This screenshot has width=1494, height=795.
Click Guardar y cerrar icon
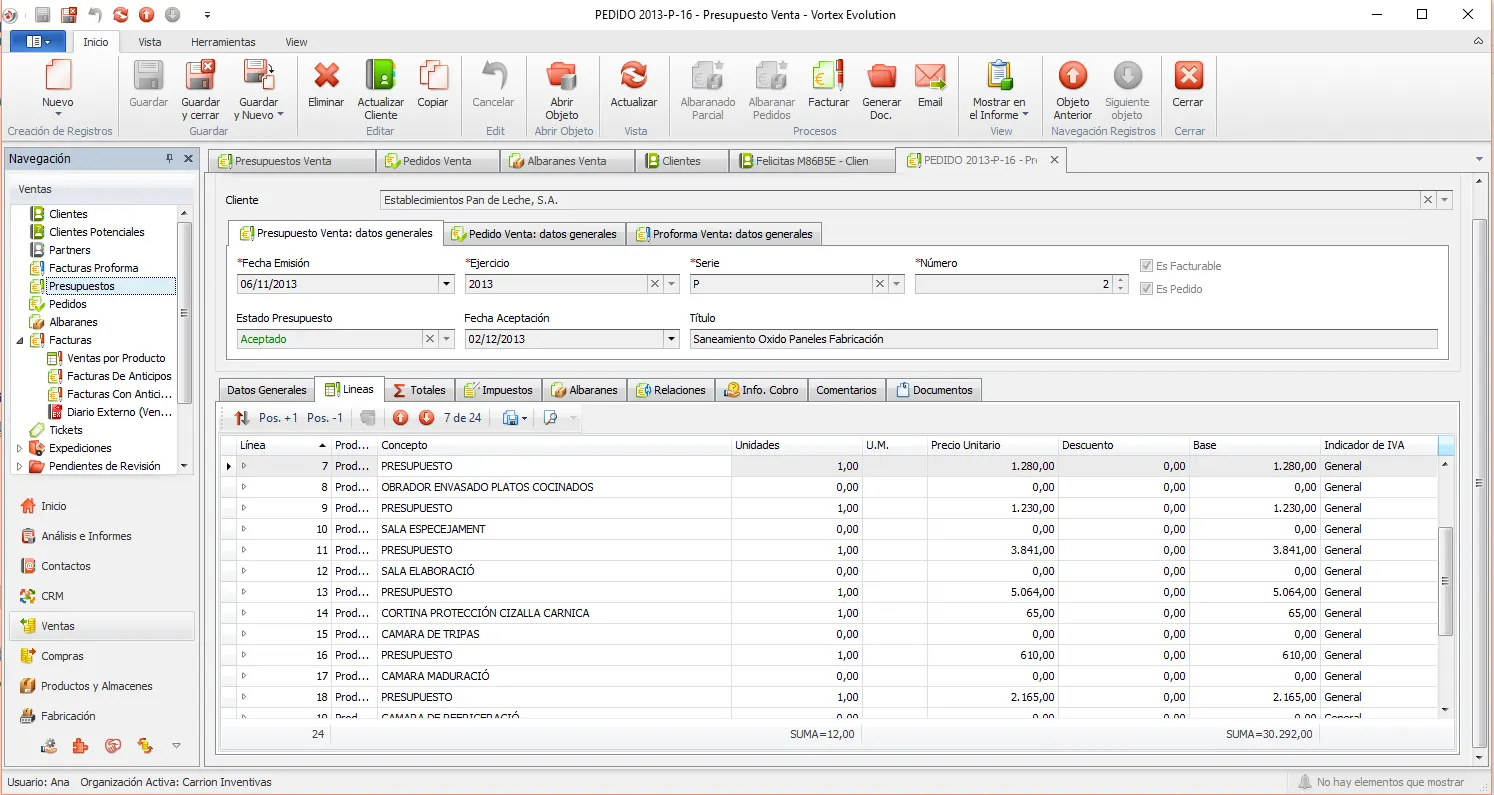coord(201,76)
